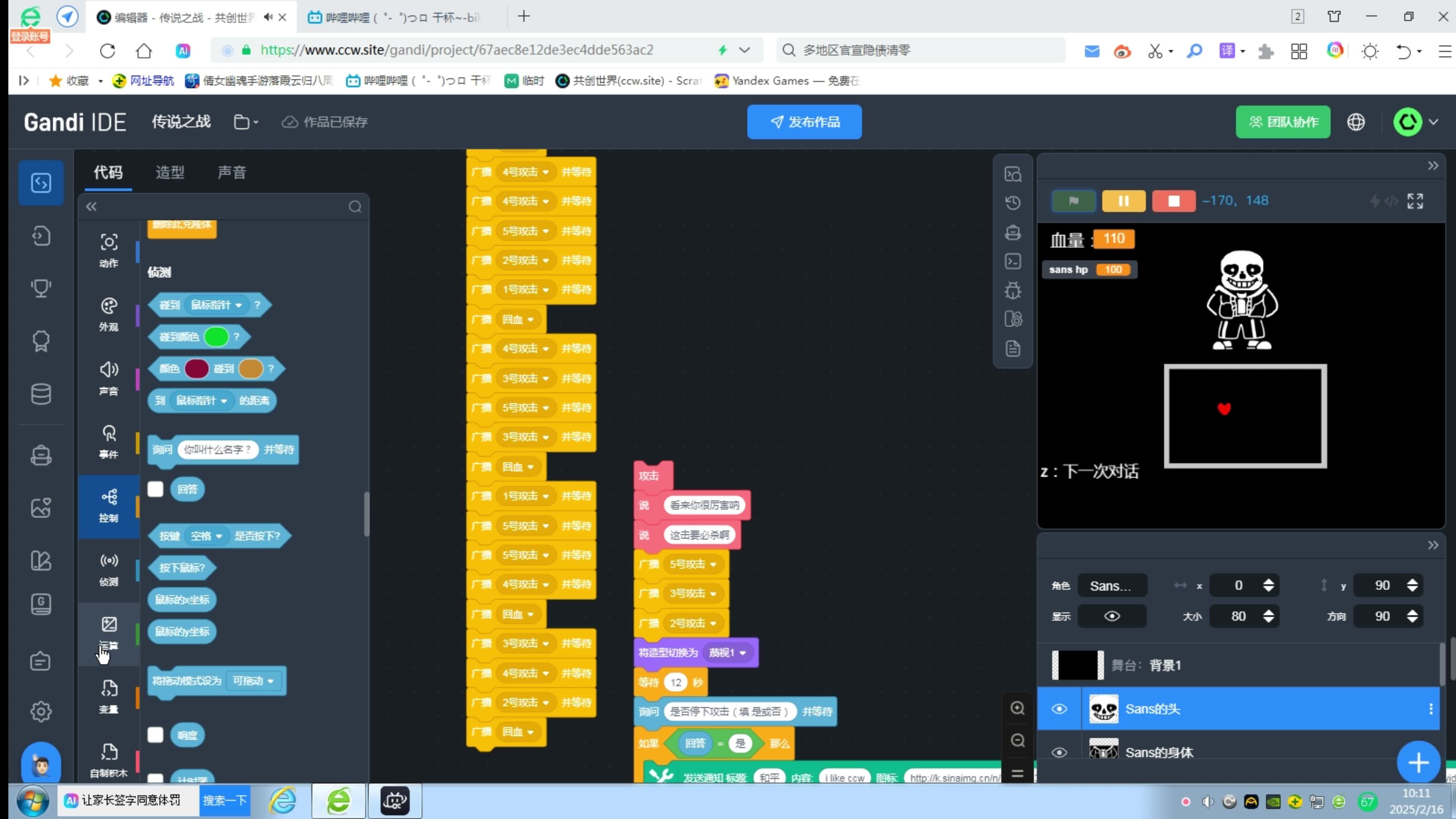The width and height of the screenshot is (1456, 819).
Task: Open the database icon in left sidebar
Action: point(41,394)
